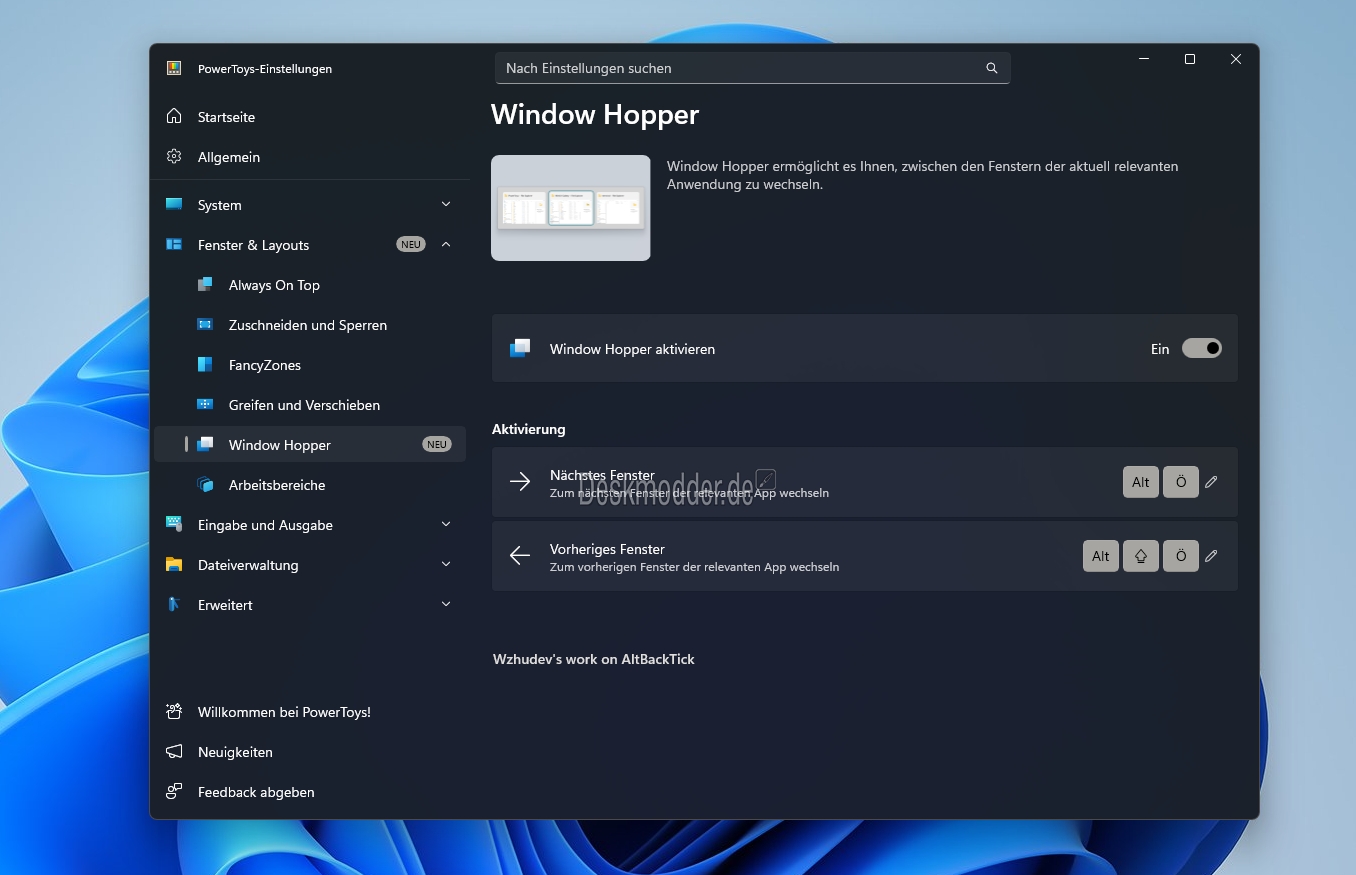Viewport: 1356px width, 875px height.
Task: Click the Zuschneiden und Sperren icon
Action: 205,325
